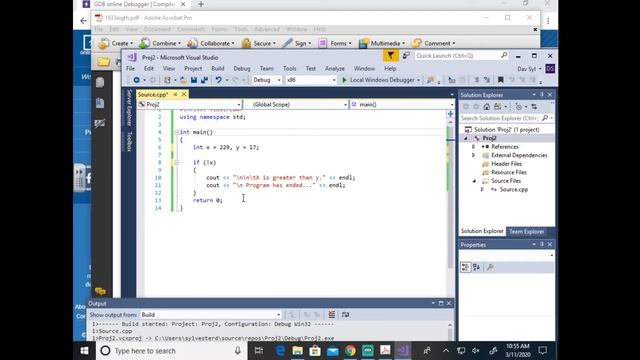Open the Tools menu
This screenshot has height=360, width=640.
coord(289,69)
